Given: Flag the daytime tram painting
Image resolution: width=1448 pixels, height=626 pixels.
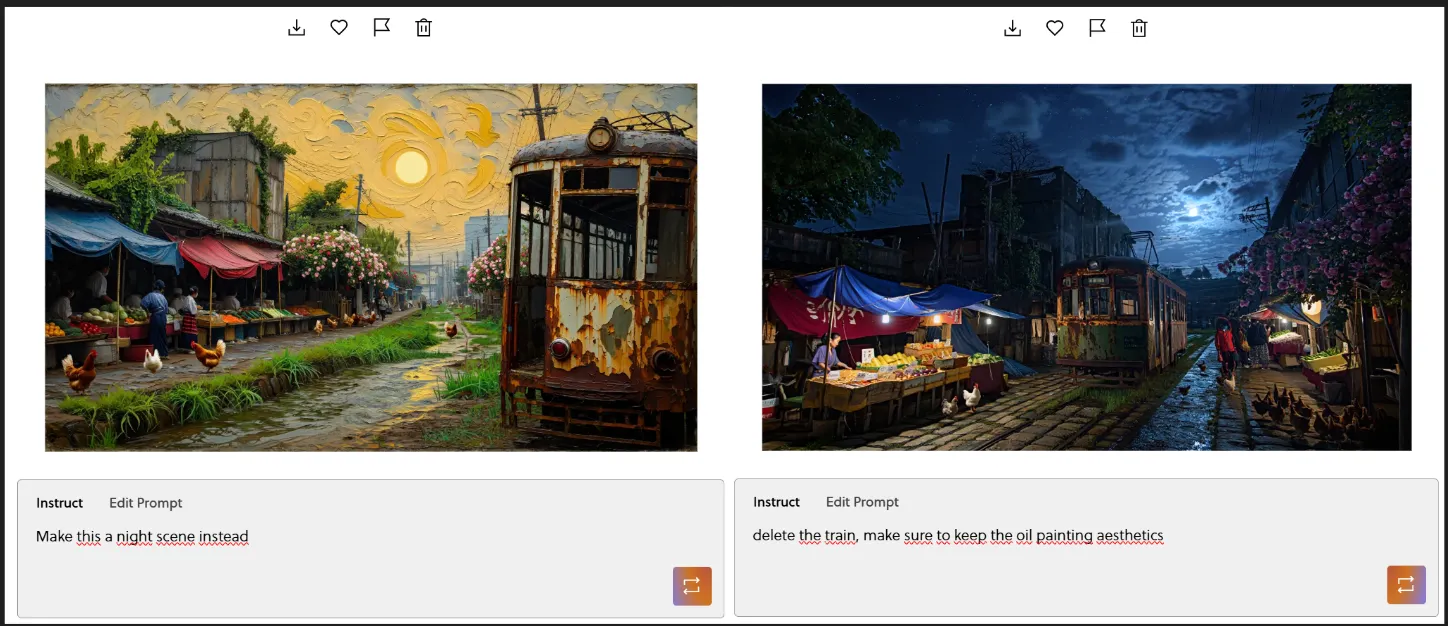Looking at the screenshot, I should (381, 28).
